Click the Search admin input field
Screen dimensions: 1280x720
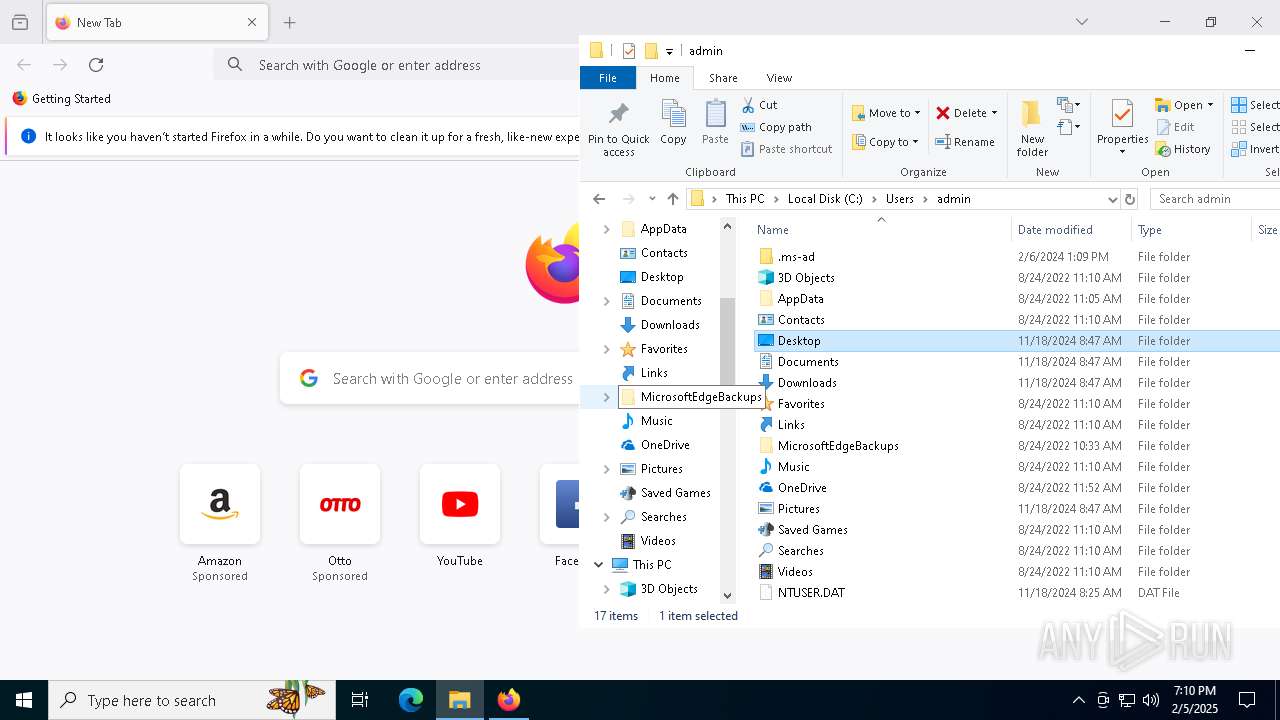pyautogui.click(x=1215, y=199)
